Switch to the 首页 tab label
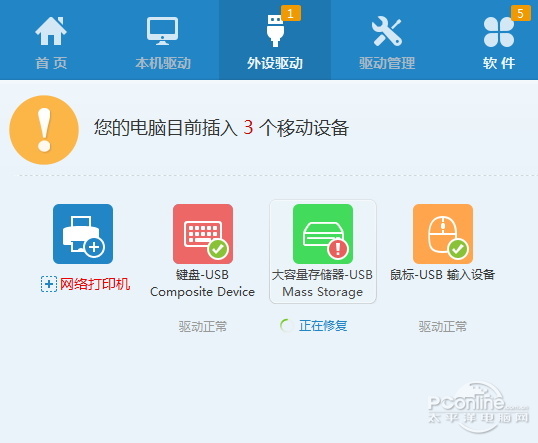 point(51,63)
